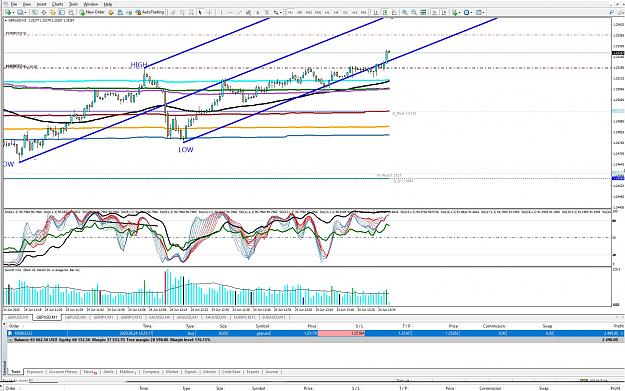The height and width of the screenshot is (391, 625).
Task: Select the vertical line drawing tool
Action: click(222, 12)
